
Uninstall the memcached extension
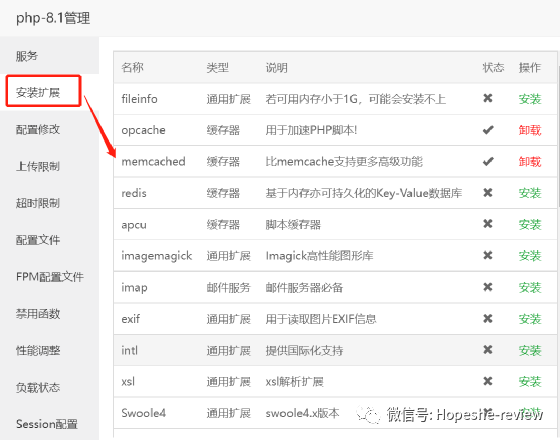530,161
